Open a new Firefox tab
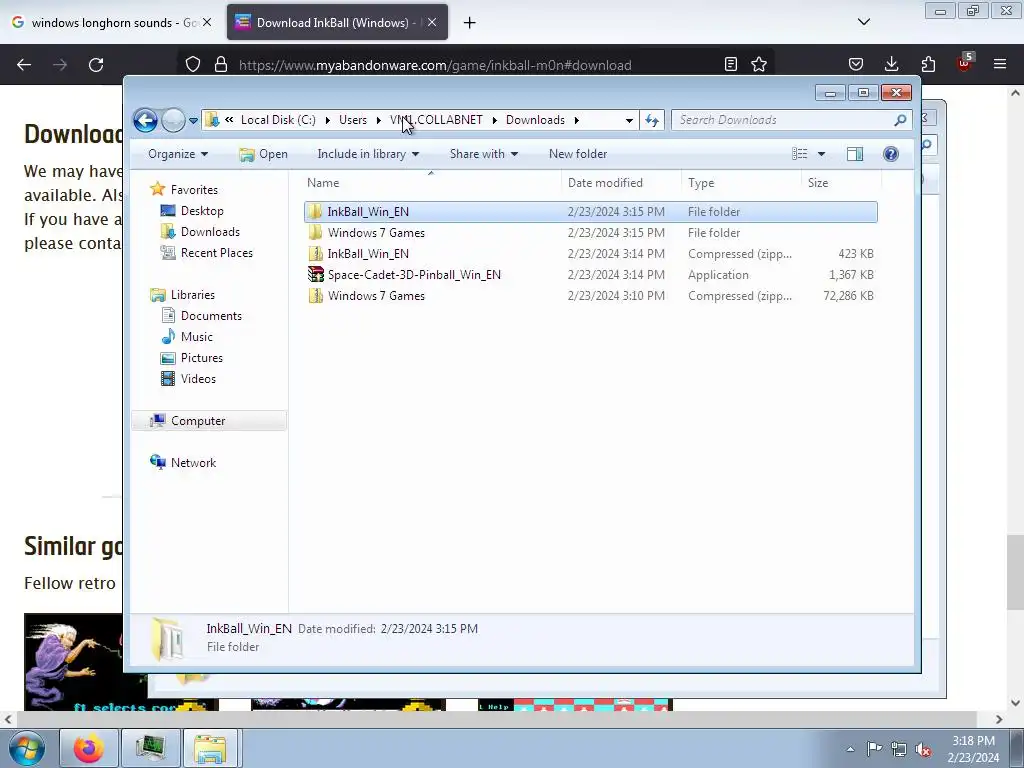The height and width of the screenshot is (768, 1024). click(469, 23)
